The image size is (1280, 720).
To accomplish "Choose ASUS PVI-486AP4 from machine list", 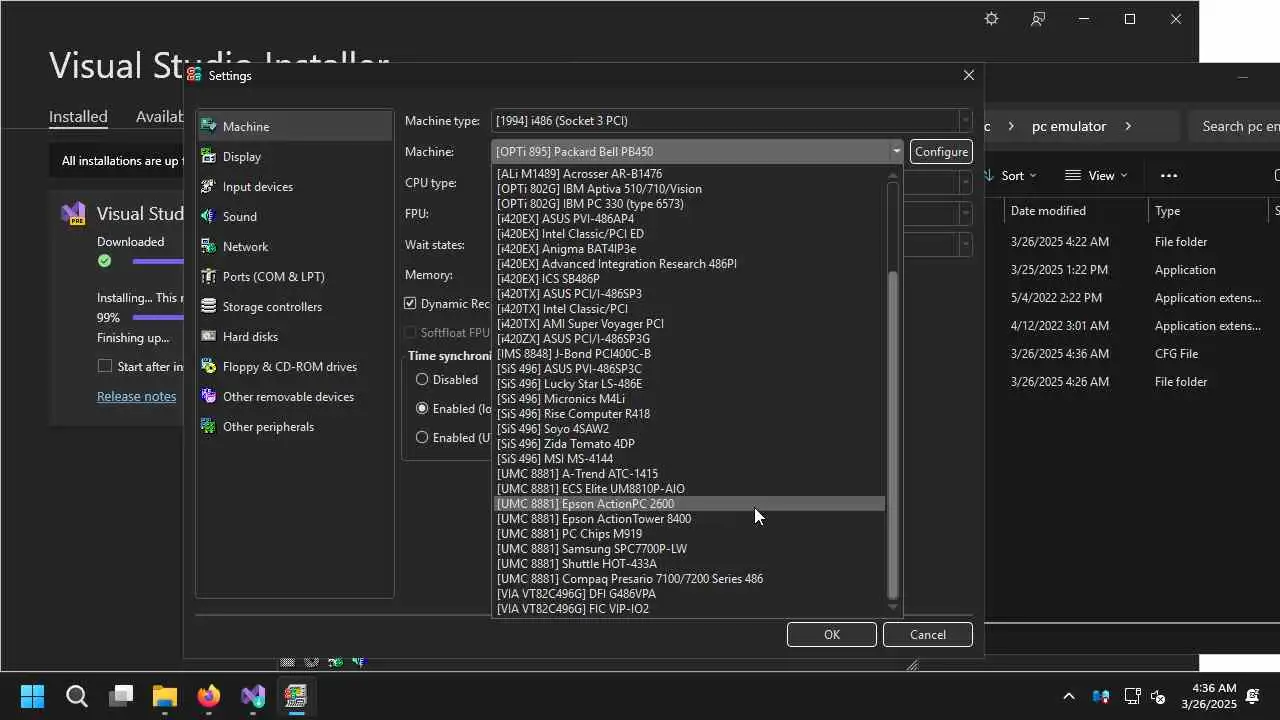I will (690, 219).
